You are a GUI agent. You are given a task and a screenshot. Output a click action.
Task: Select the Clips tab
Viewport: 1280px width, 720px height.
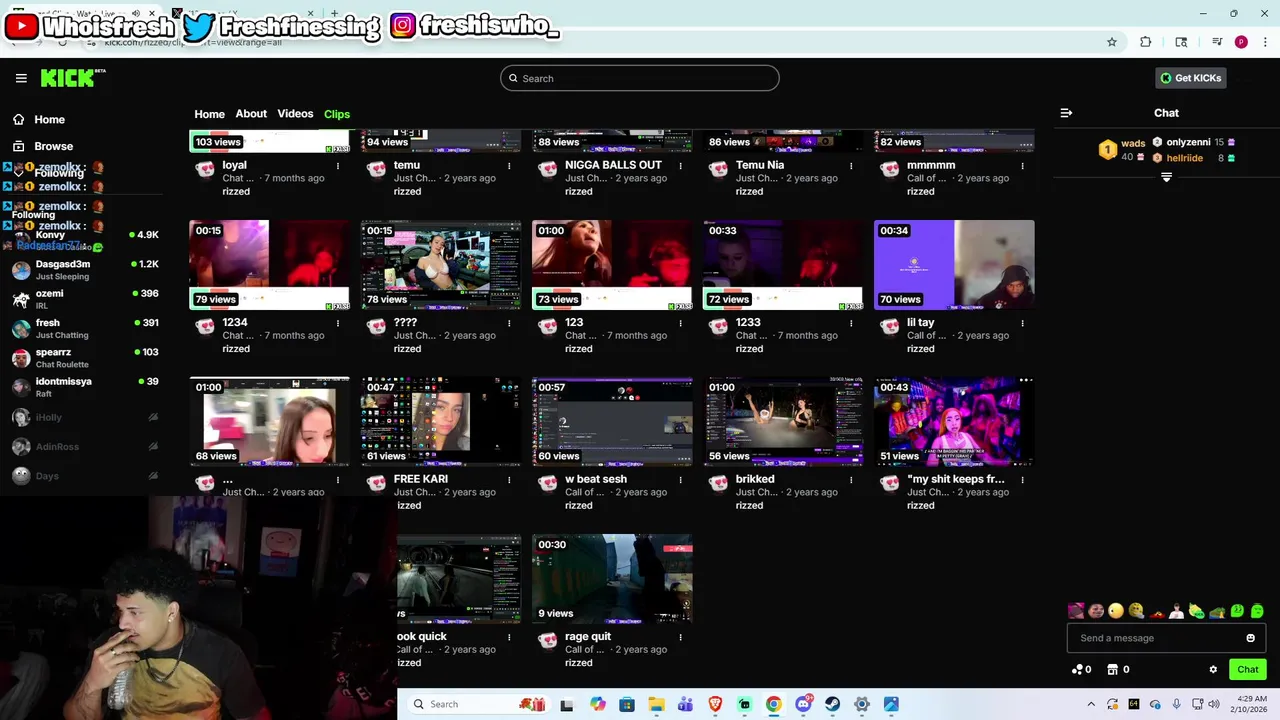[337, 114]
